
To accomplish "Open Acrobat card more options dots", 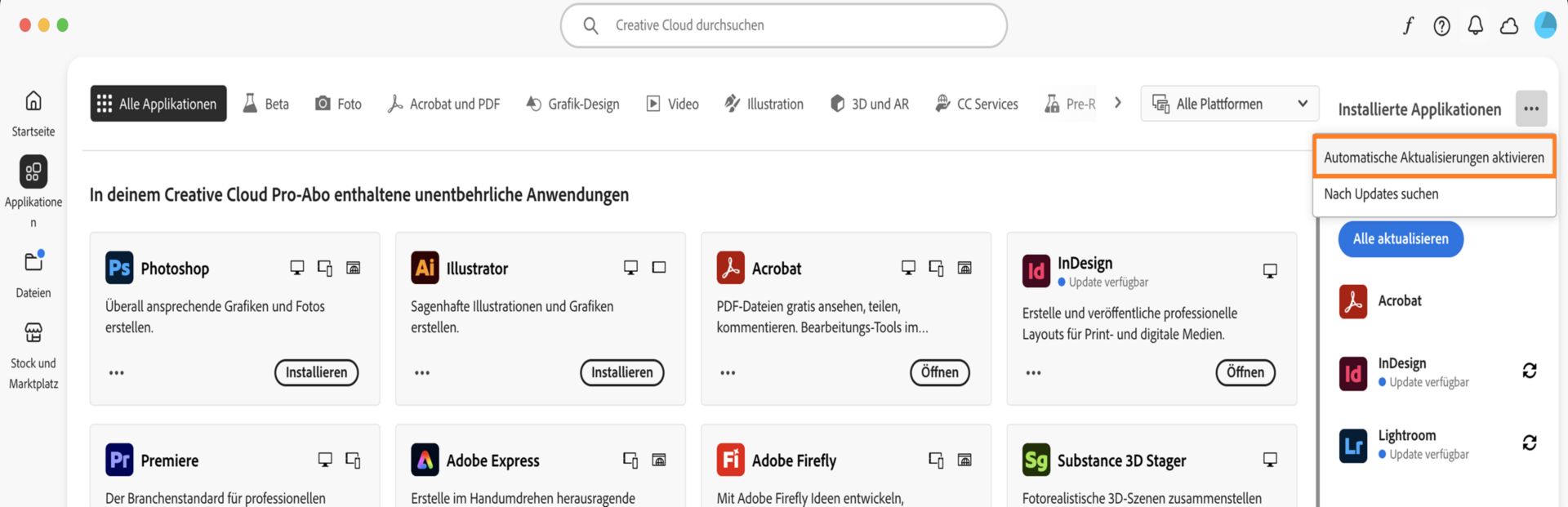I will [728, 373].
